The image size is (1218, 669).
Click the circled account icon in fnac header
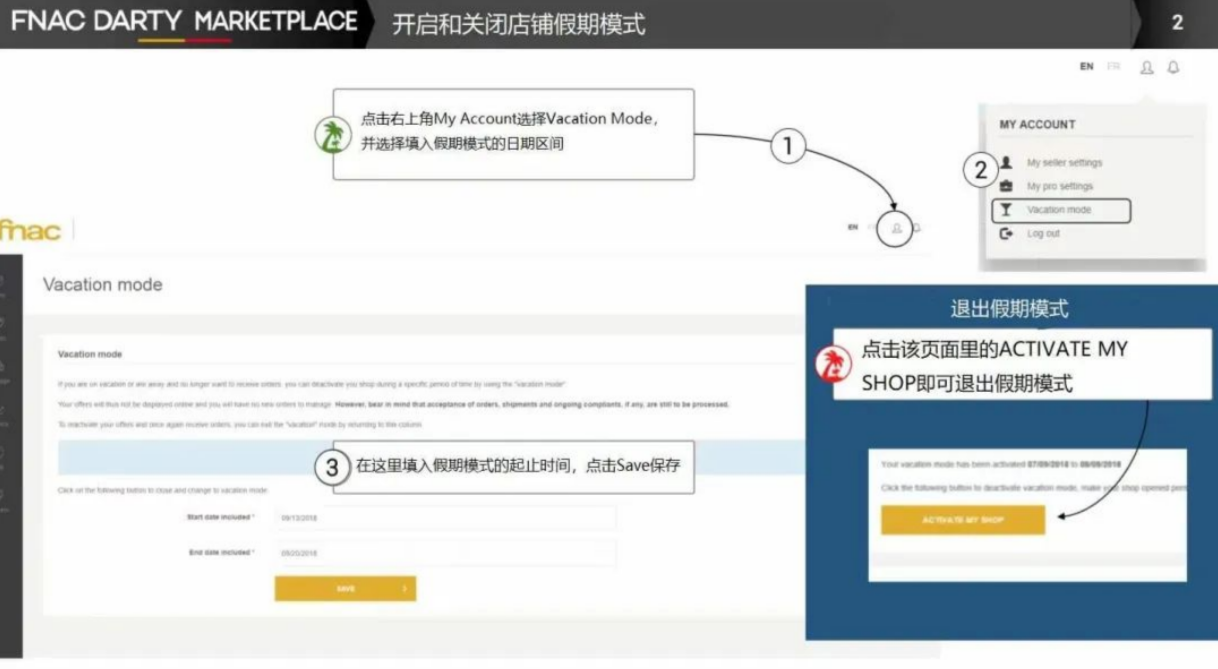coord(896,228)
